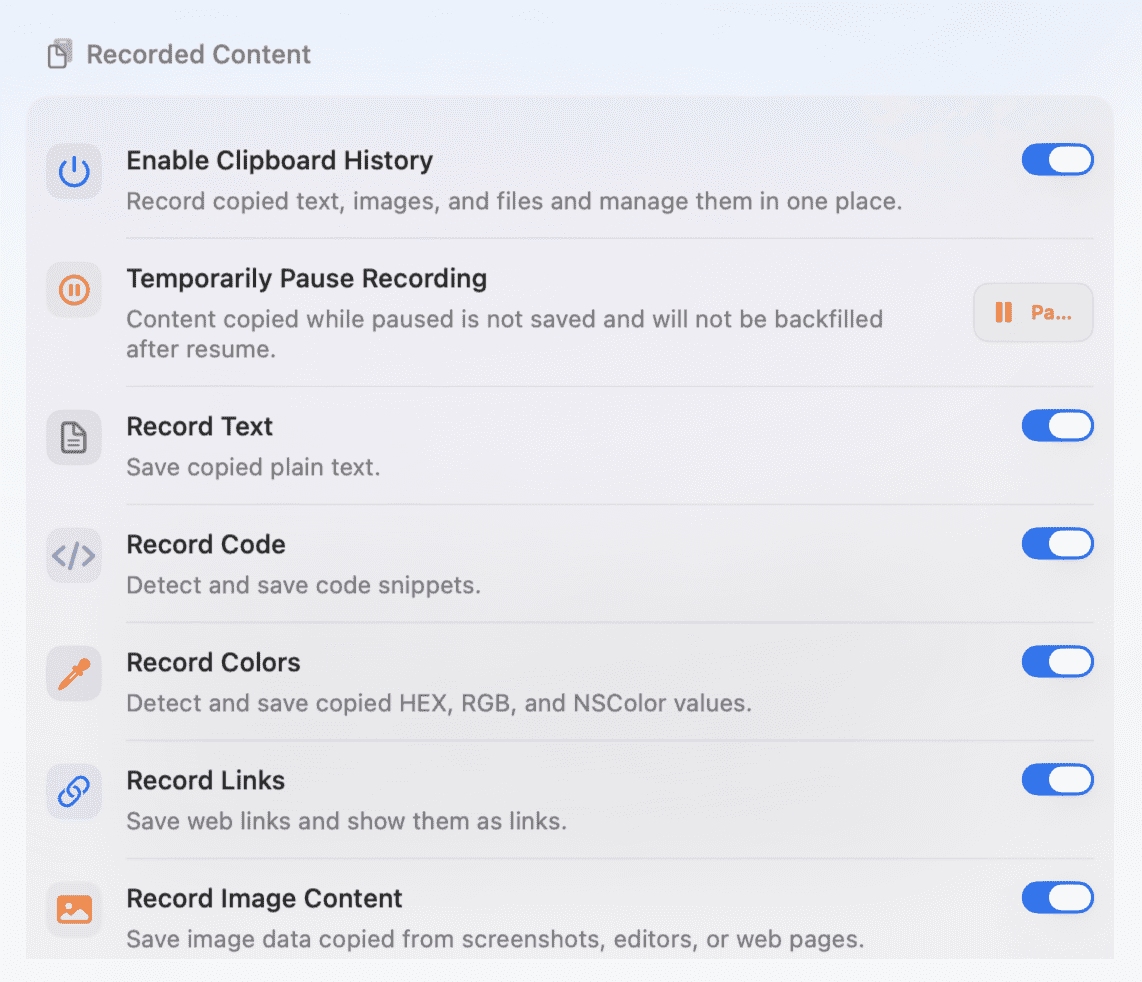
Task: Toggle Record Image Content off
Action: (1058, 897)
